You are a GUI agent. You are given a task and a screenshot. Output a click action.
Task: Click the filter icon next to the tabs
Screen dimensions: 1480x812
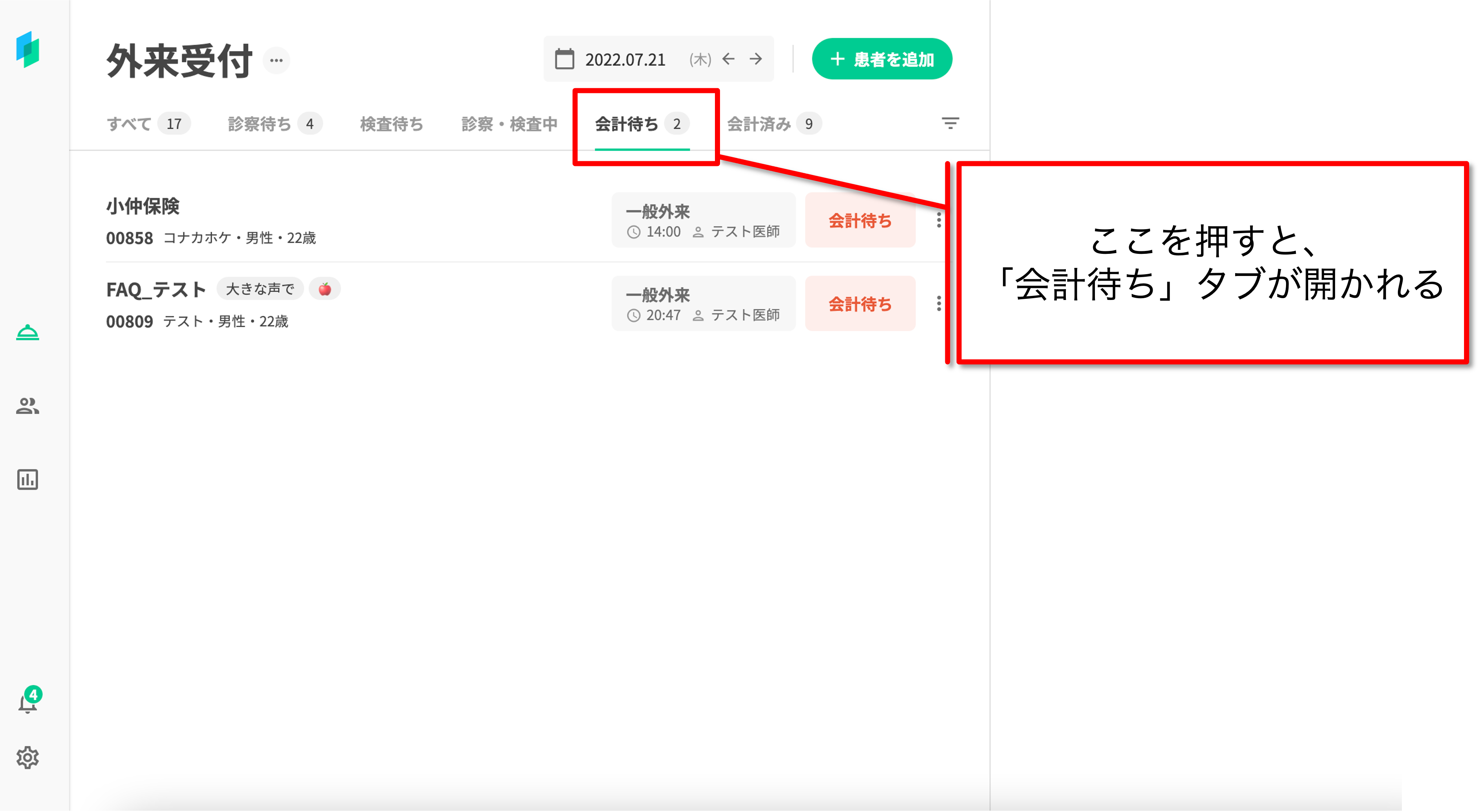coord(950,123)
